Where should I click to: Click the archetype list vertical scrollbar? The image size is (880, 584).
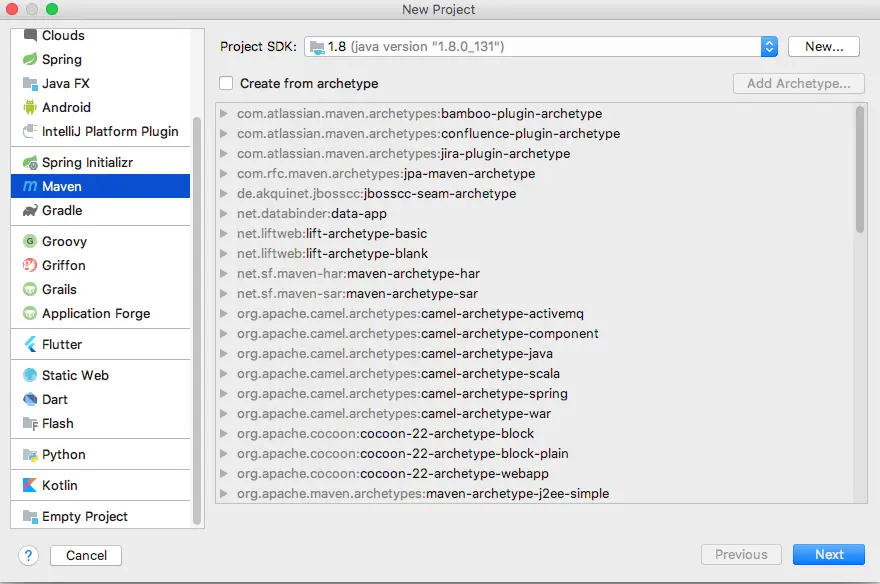tap(859, 169)
